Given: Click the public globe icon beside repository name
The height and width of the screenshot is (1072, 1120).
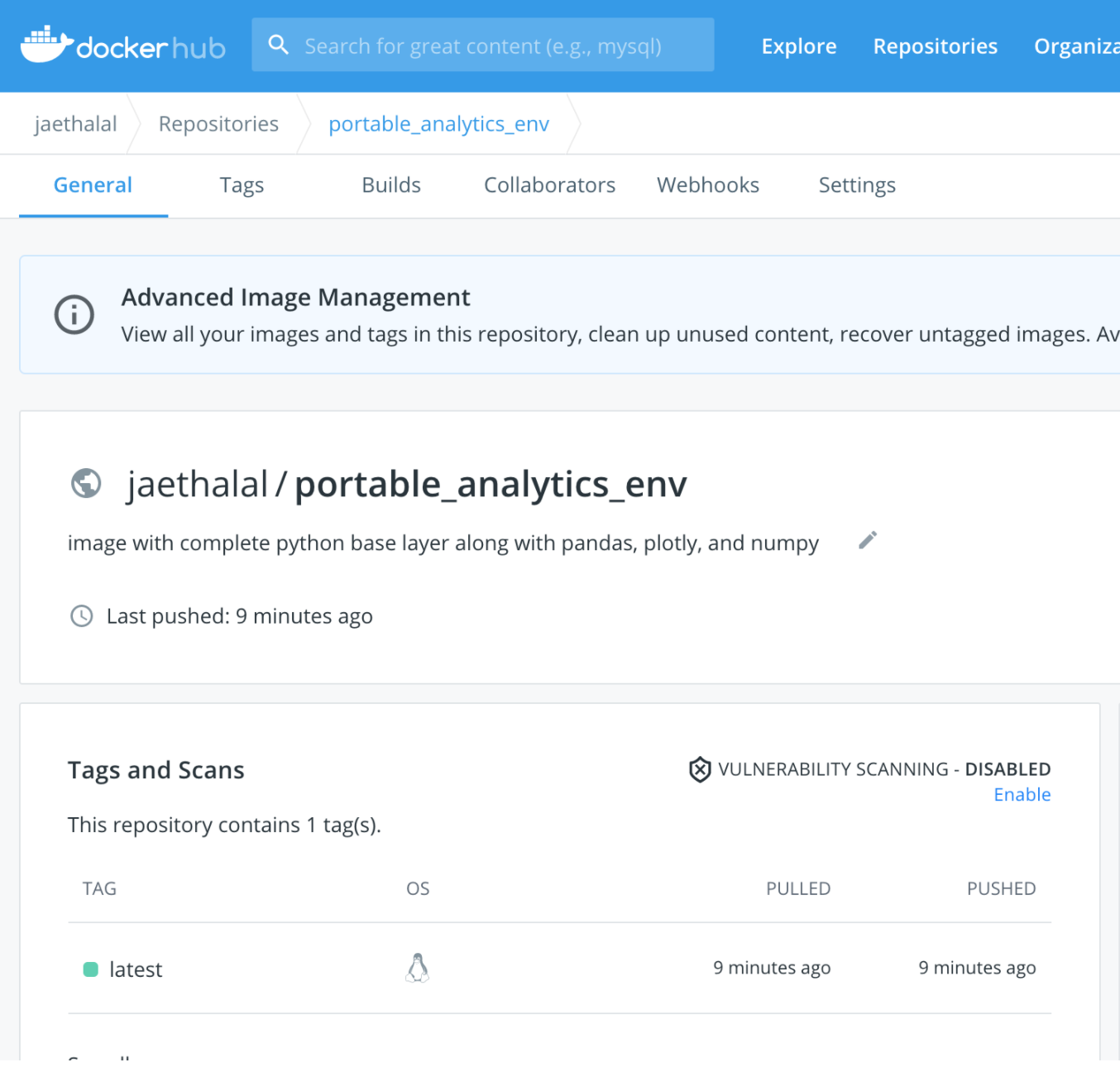Looking at the screenshot, I should point(86,483).
